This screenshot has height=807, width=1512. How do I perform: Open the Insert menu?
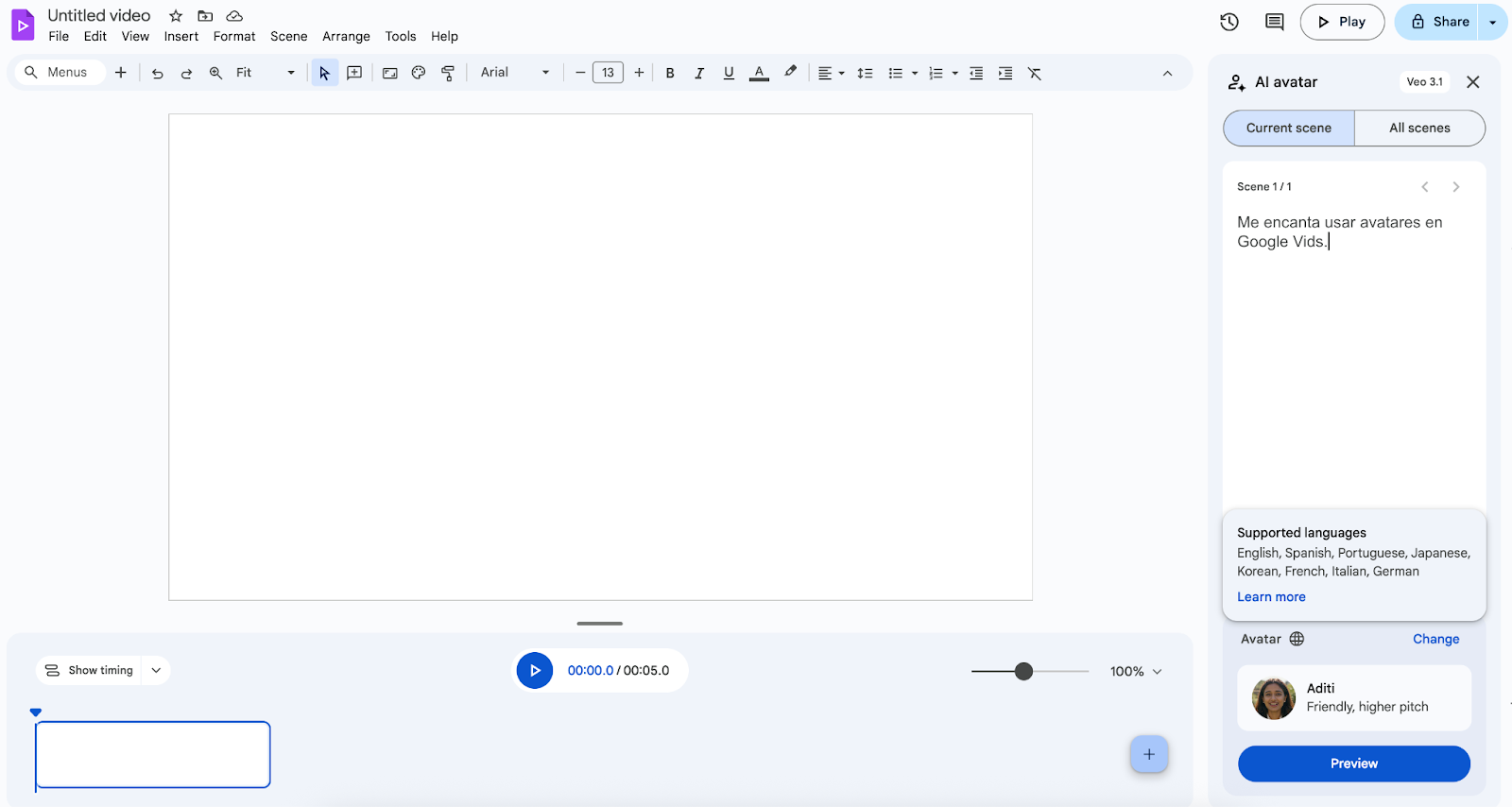click(x=180, y=36)
